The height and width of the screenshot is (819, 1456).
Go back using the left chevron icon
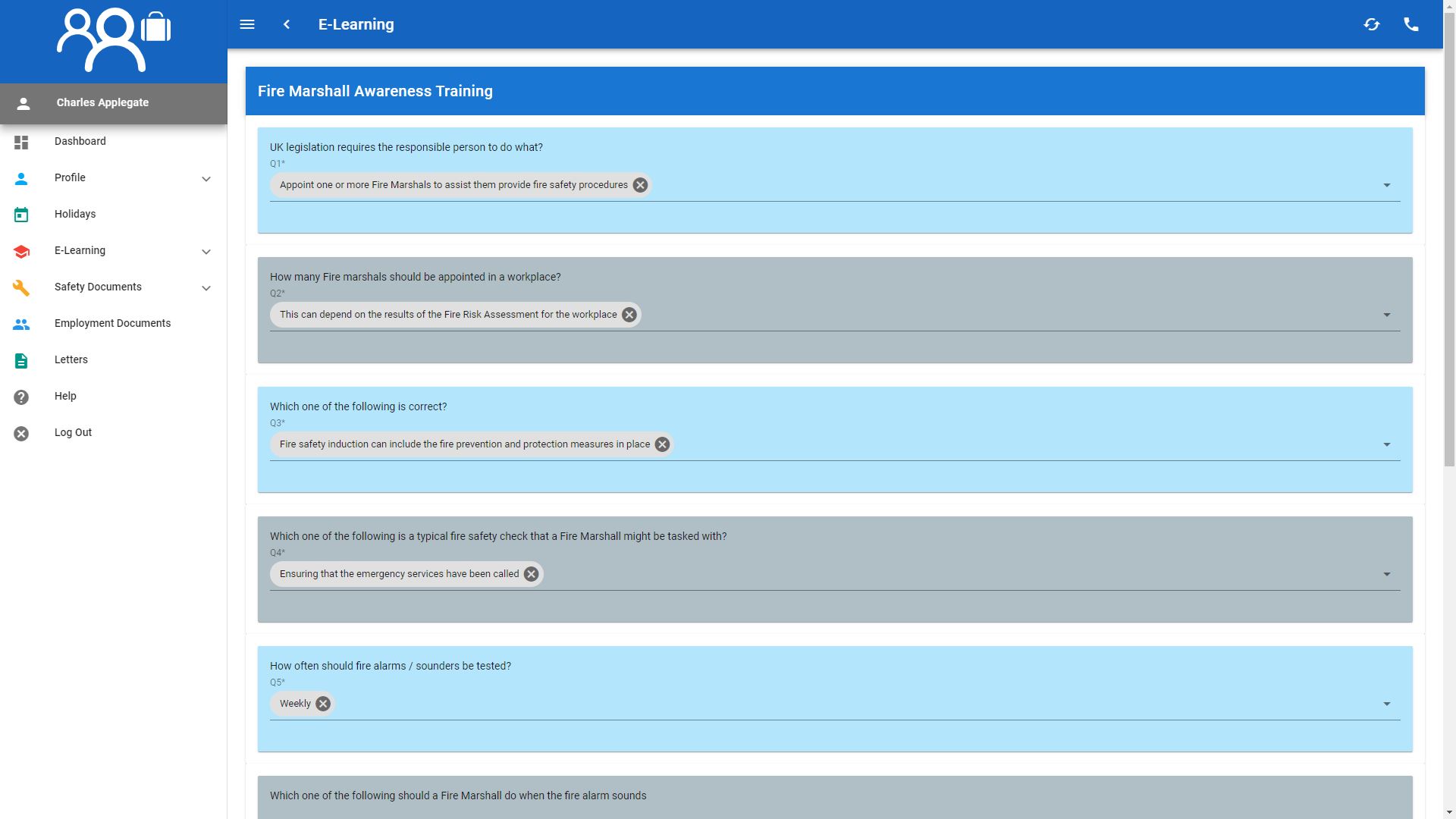click(287, 24)
